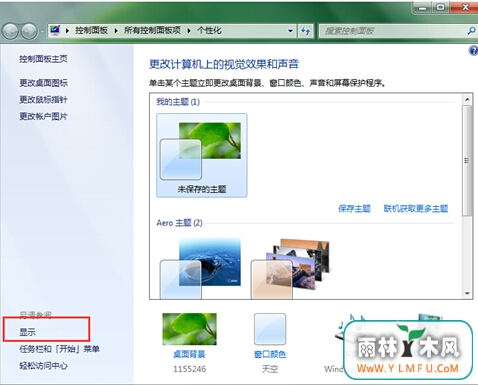Select the blue water-drop Aero theme thumbnail
This screenshot has height=385, width=478.
(x=200, y=268)
